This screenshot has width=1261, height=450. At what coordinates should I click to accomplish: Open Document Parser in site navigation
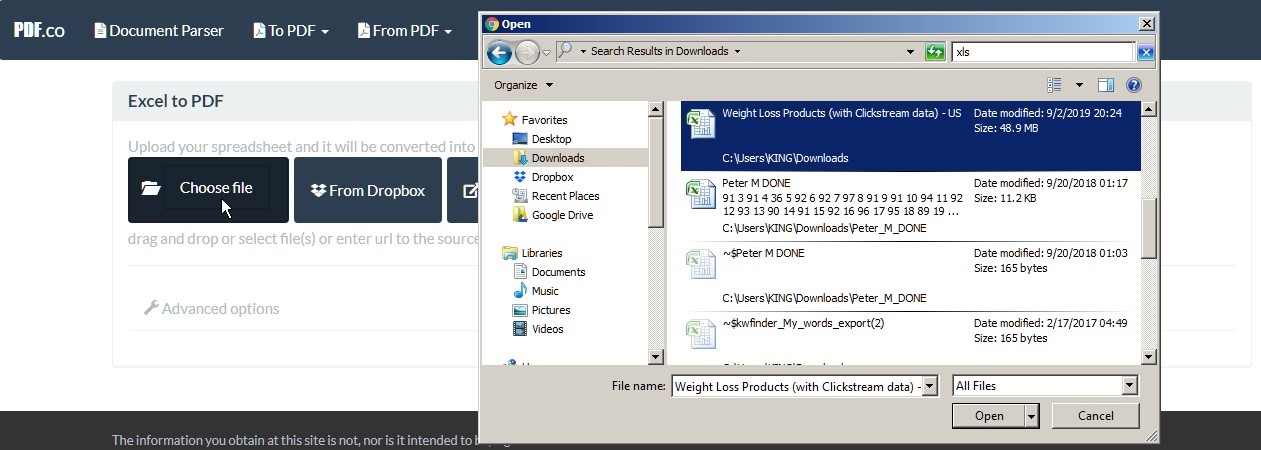pyautogui.click(x=159, y=31)
